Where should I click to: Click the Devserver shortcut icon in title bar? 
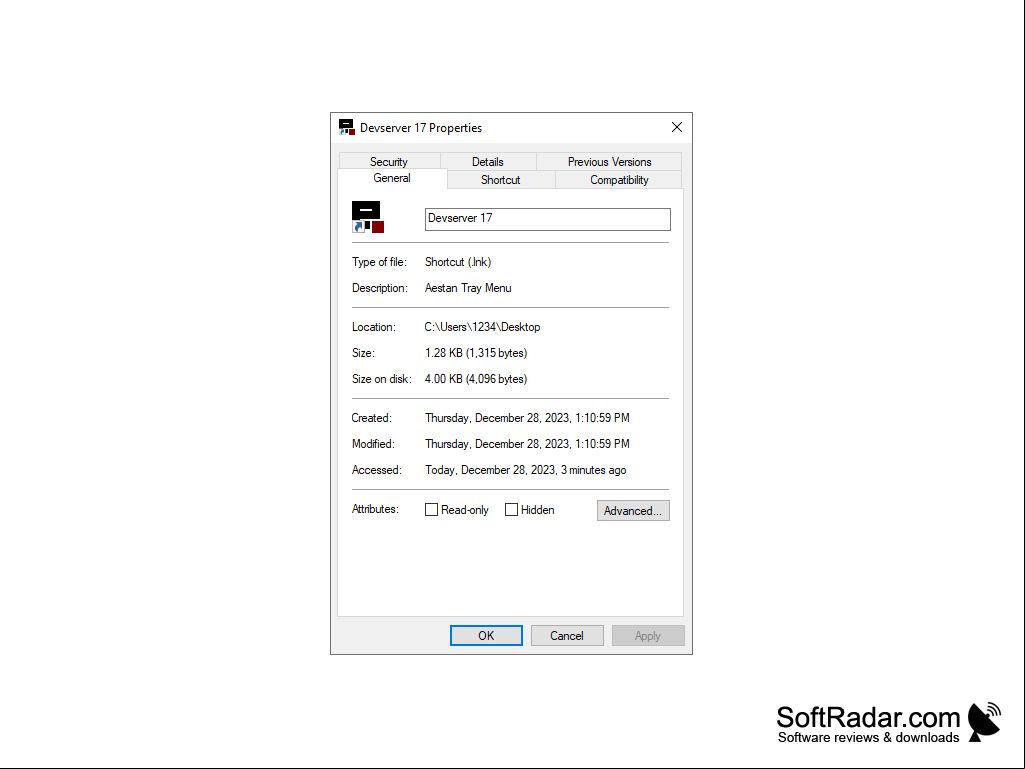pos(346,128)
